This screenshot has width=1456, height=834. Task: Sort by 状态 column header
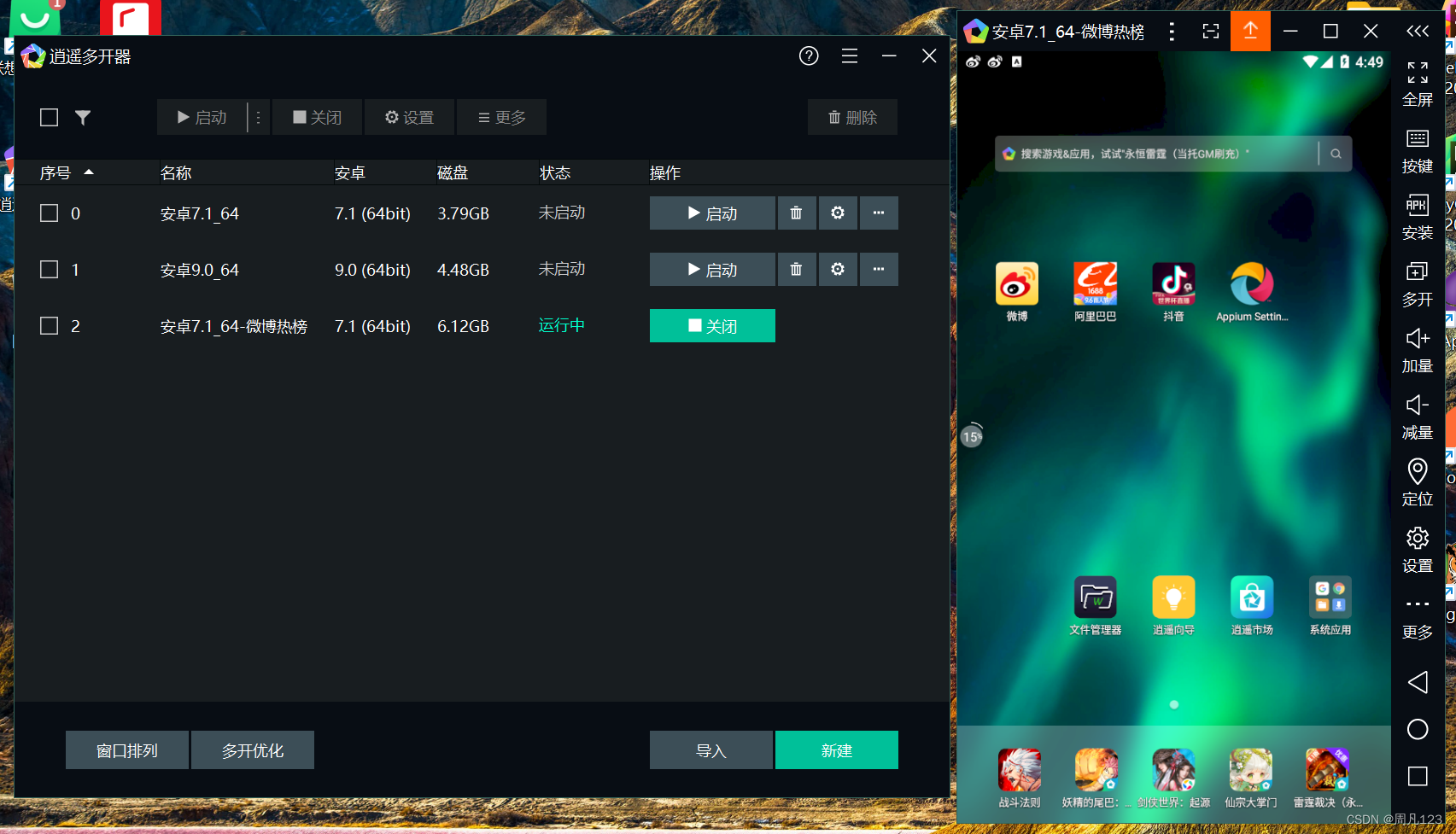(555, 172)
